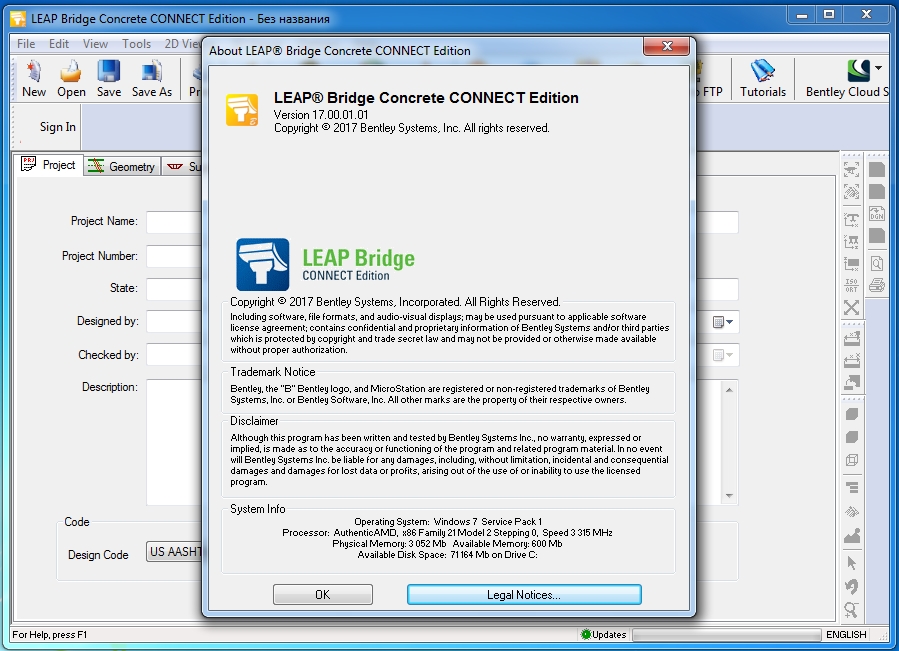Switch to the Geometry tab
Screen dimensions: 899x651
tap(122, 166)
